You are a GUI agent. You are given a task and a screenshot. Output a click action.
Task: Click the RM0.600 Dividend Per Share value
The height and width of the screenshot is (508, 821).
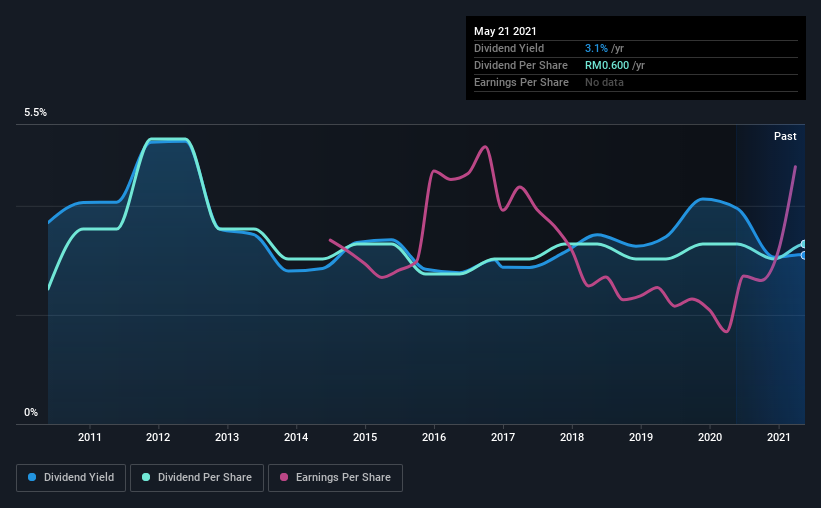tap(606, 65)
